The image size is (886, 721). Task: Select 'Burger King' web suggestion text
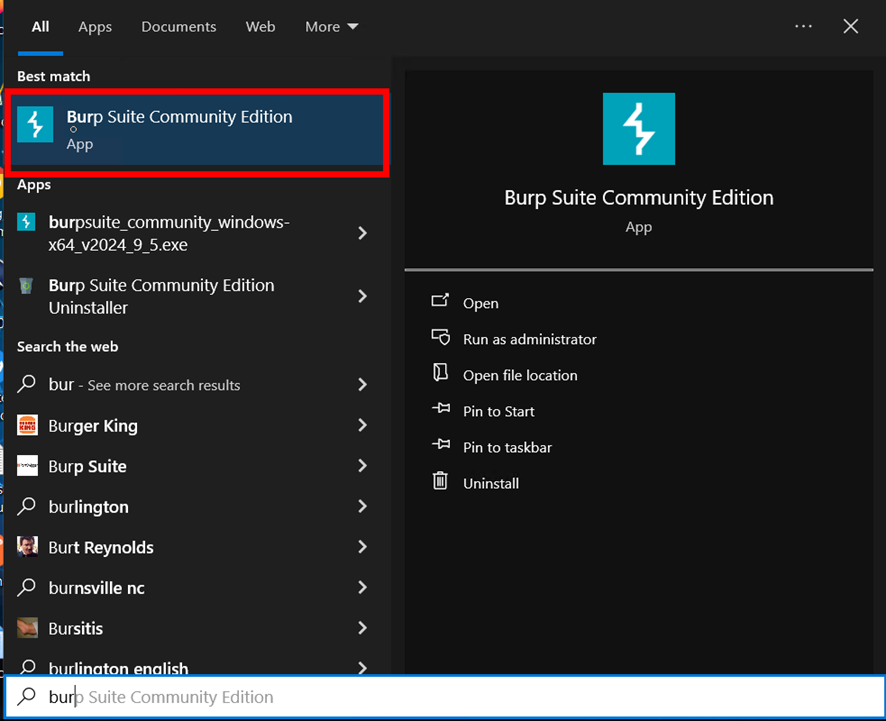[93, 425]
